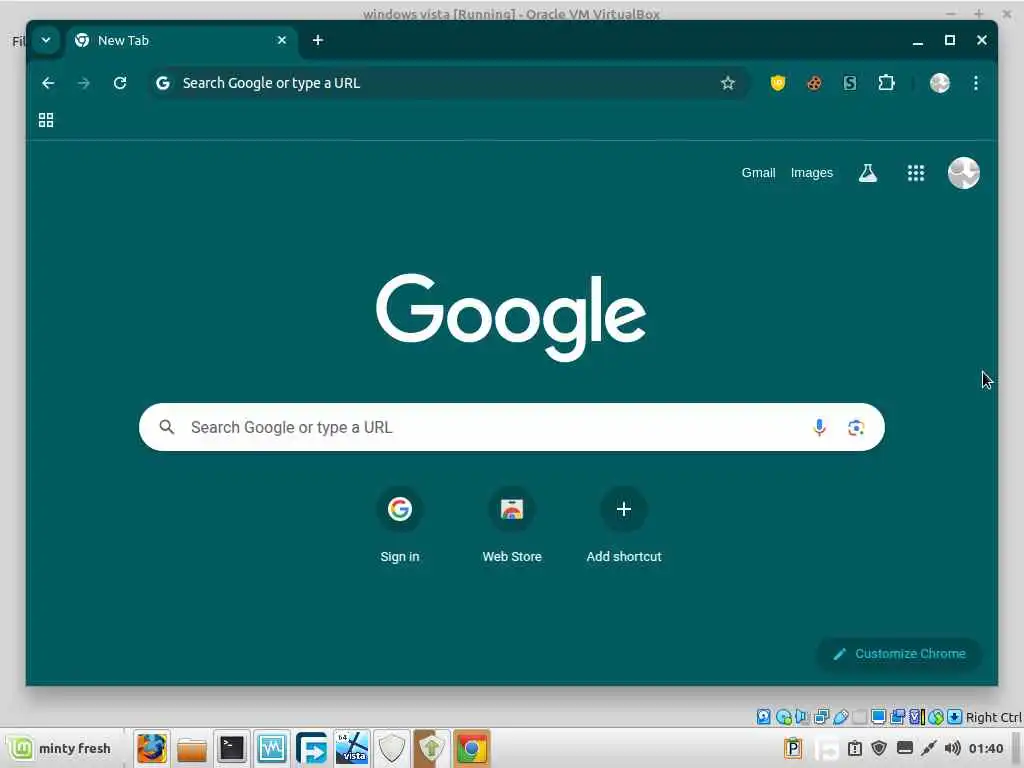Open the notifications tray icon
The height and width of the screenshot is (768, 1024).
pyautogui.click(x=855, y=748)
